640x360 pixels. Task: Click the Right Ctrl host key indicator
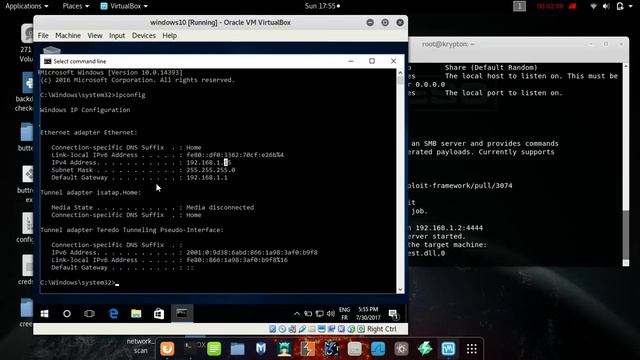[382, 329]
